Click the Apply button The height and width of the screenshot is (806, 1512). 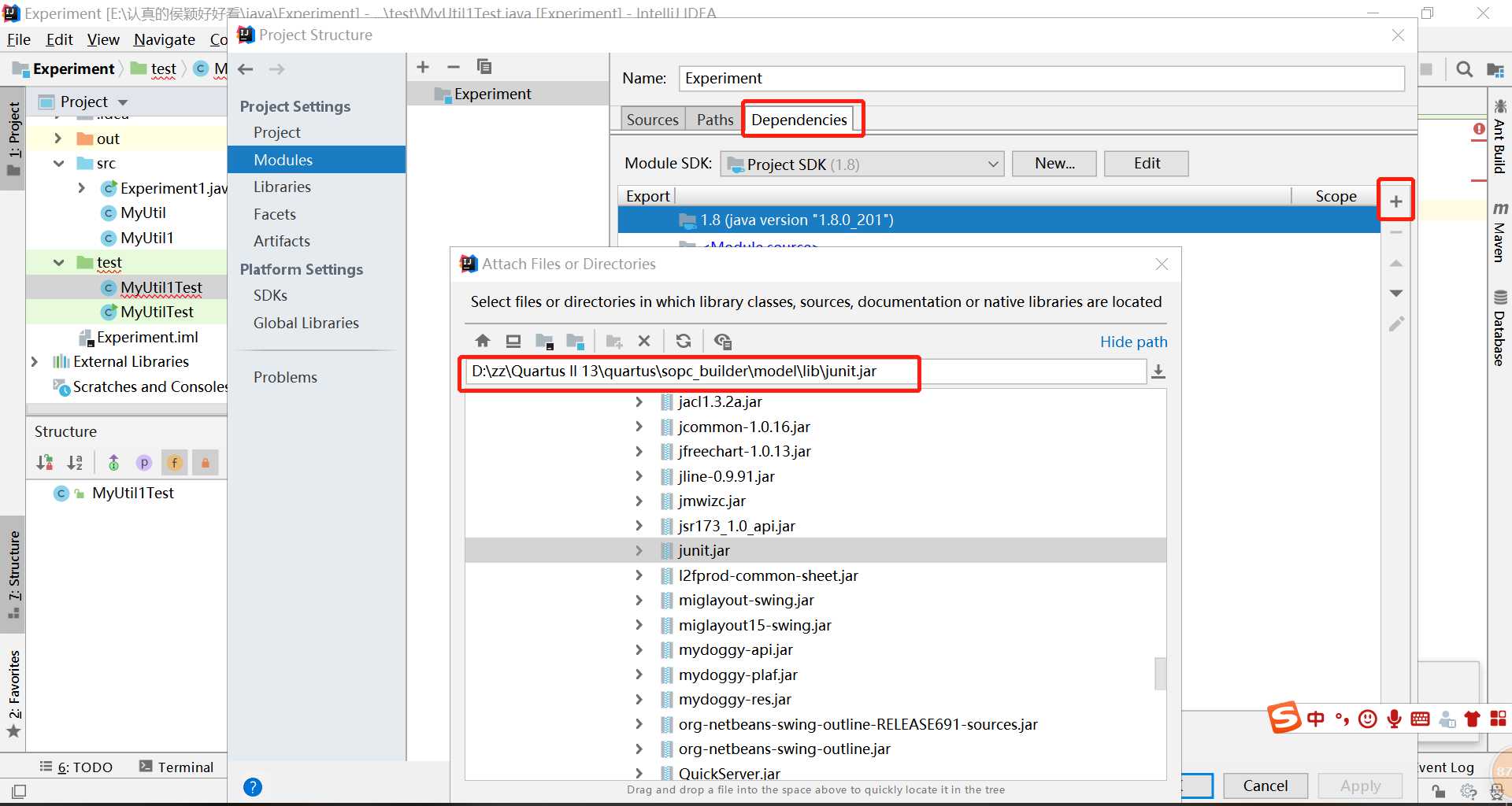(x=1361, y=786)
